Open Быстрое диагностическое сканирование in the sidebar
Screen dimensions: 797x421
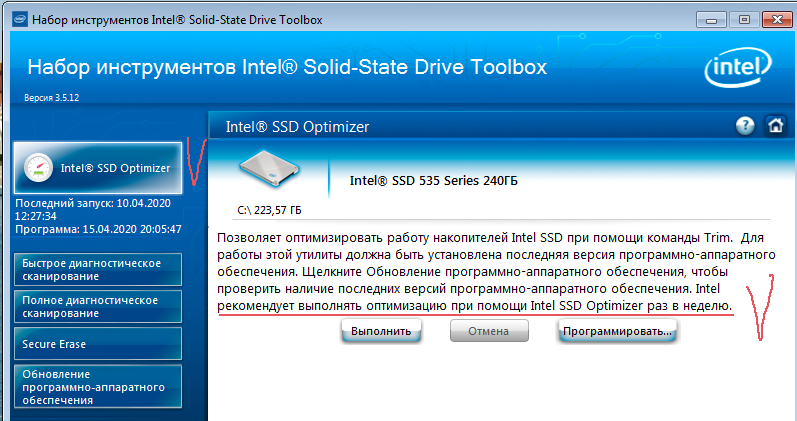click(98, 270)
